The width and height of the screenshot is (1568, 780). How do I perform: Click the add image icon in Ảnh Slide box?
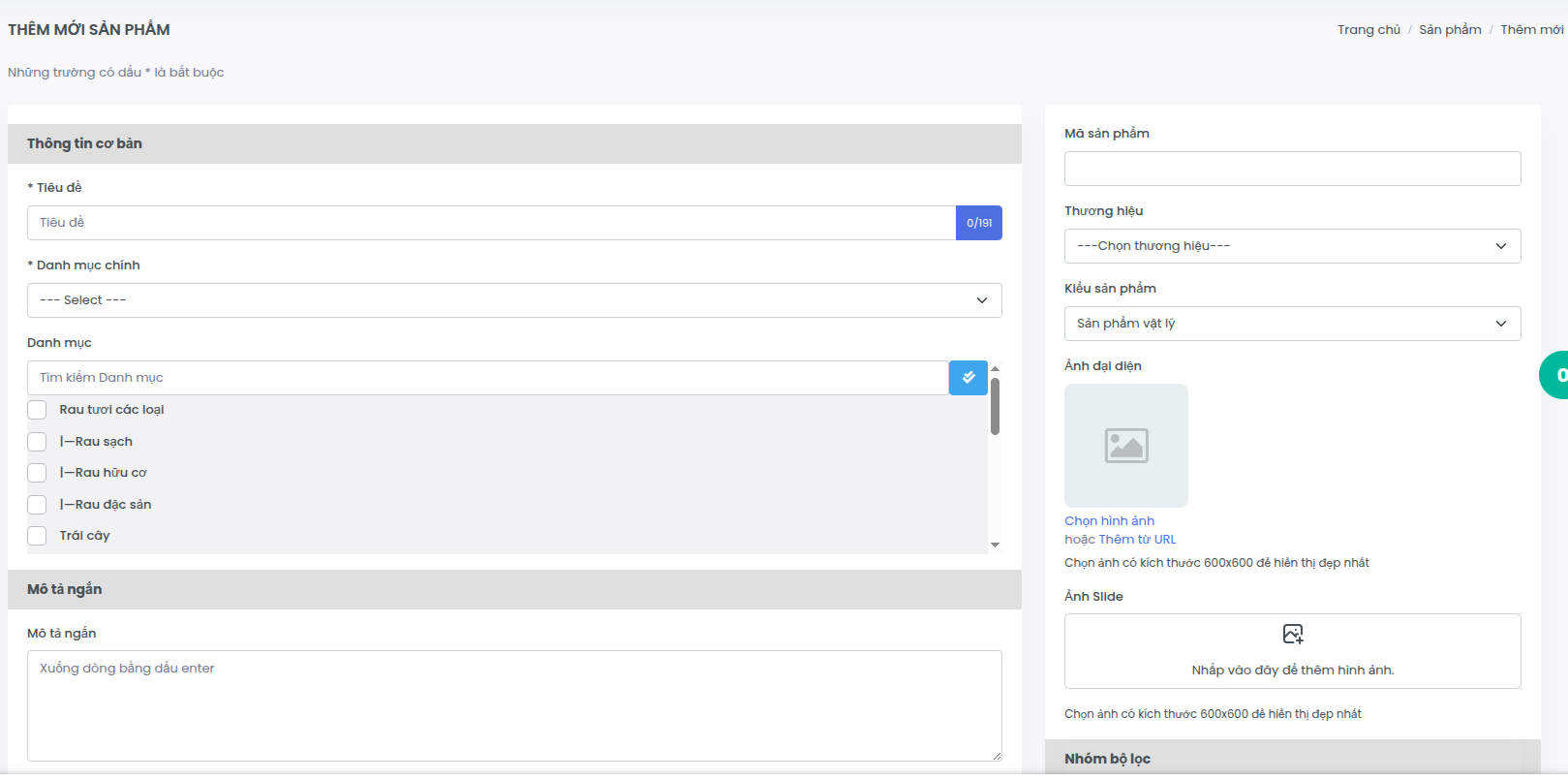coord(1293,634)
